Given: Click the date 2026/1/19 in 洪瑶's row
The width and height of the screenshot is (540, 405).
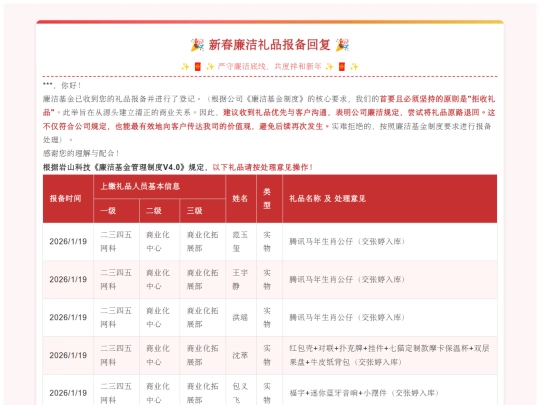Looking at the screenshot, I should point(68,317).
